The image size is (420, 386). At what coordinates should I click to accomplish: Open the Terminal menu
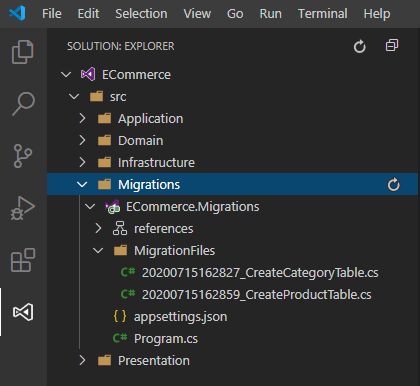[322, 14]
